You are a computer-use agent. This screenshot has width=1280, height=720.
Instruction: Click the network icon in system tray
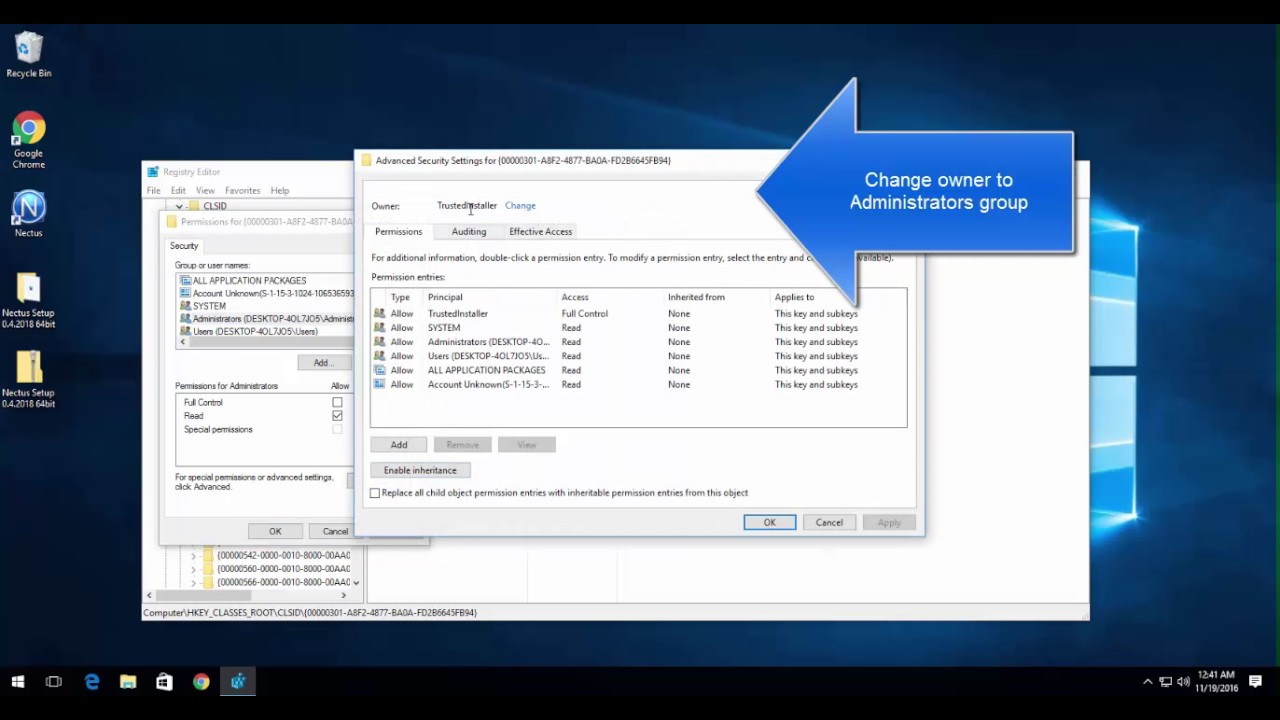[1165, 682]
